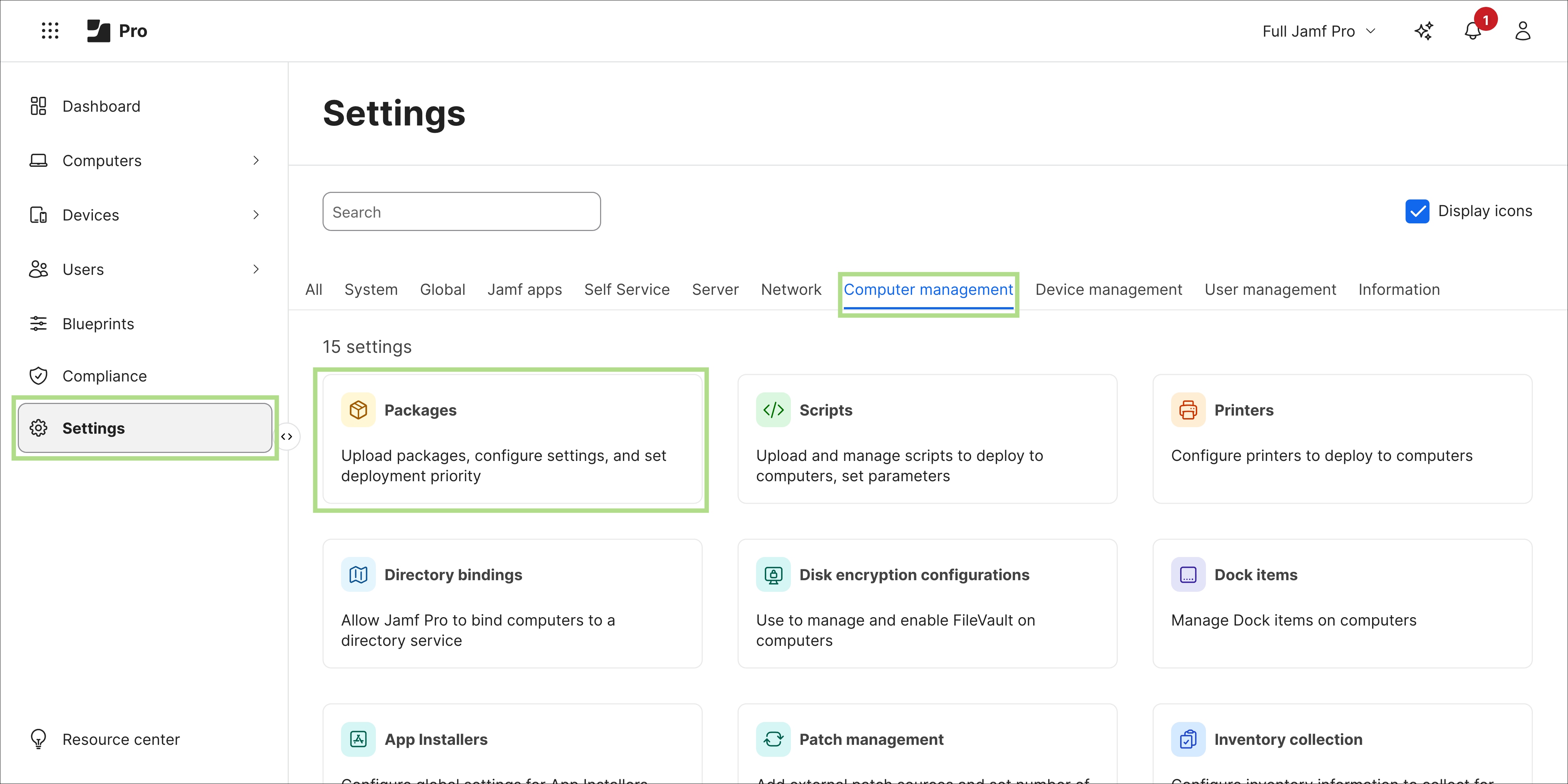Collapse the sidebar with the toggle handle
The width and height of the screenshot is (1568, 784).
(x=287, y=437)
